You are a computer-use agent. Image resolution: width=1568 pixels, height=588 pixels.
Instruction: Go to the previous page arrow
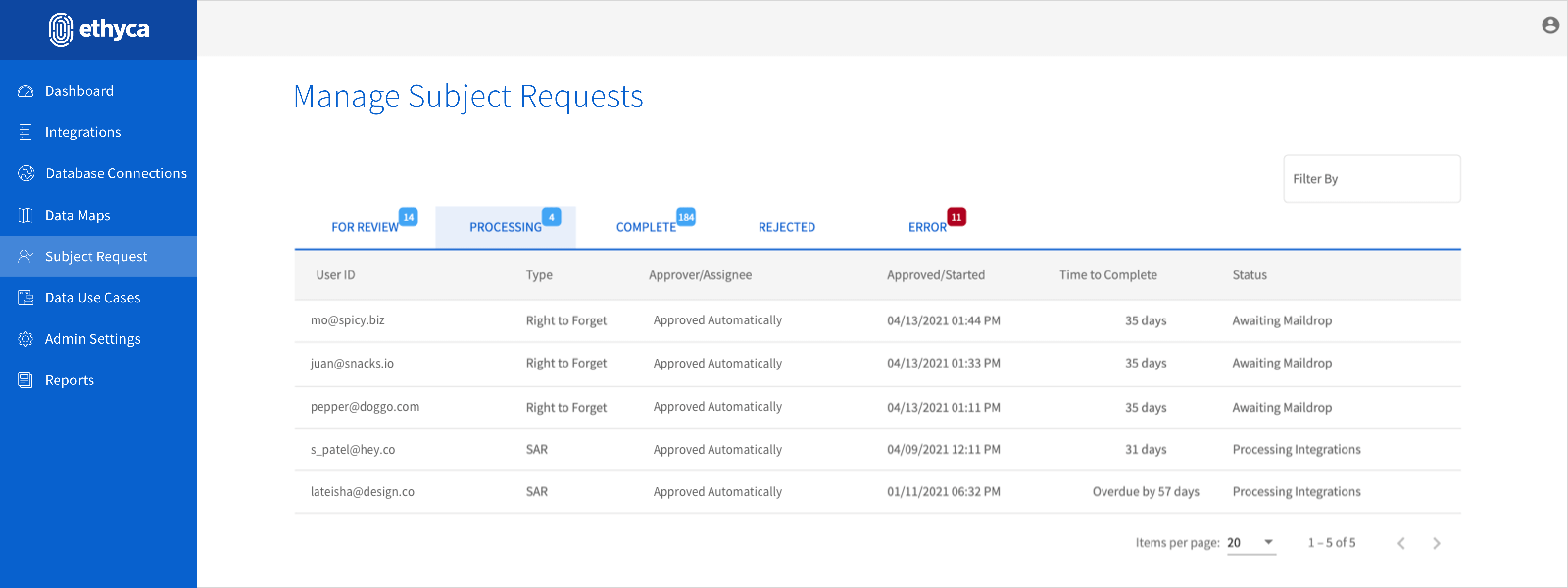point(1401,543)
